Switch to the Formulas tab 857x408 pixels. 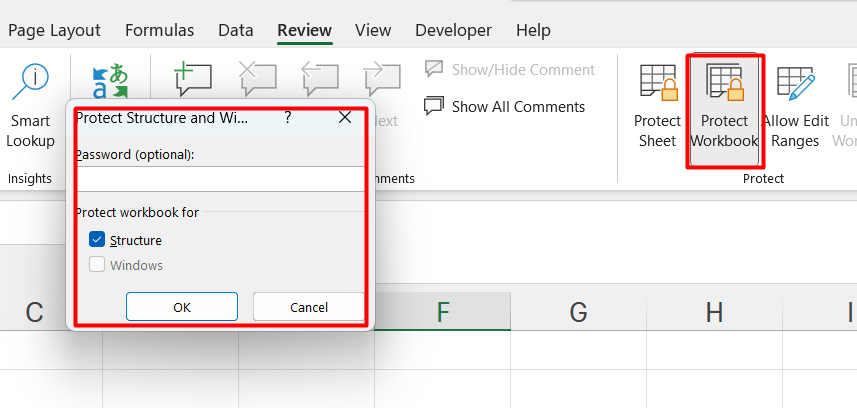click(x=160, y=30)
